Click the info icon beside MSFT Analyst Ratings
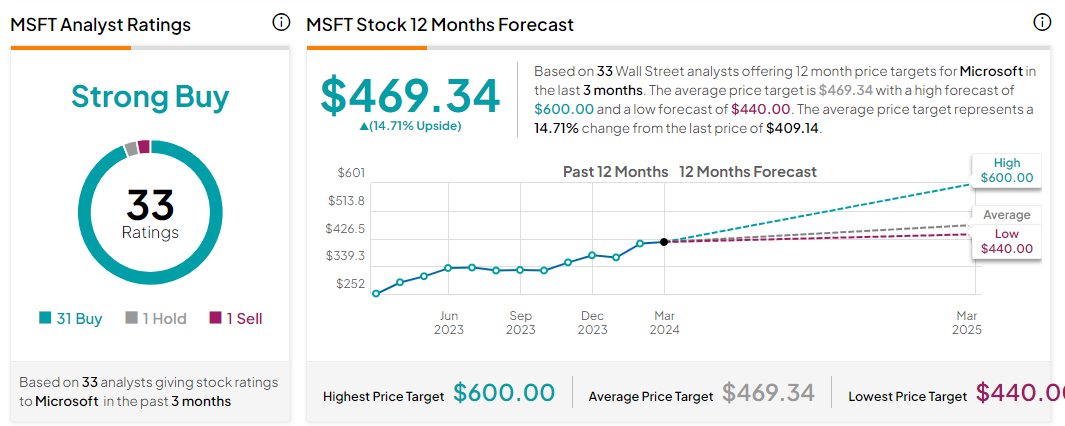1065x426 pixels. pyautogui.click(x=281, y=23)
